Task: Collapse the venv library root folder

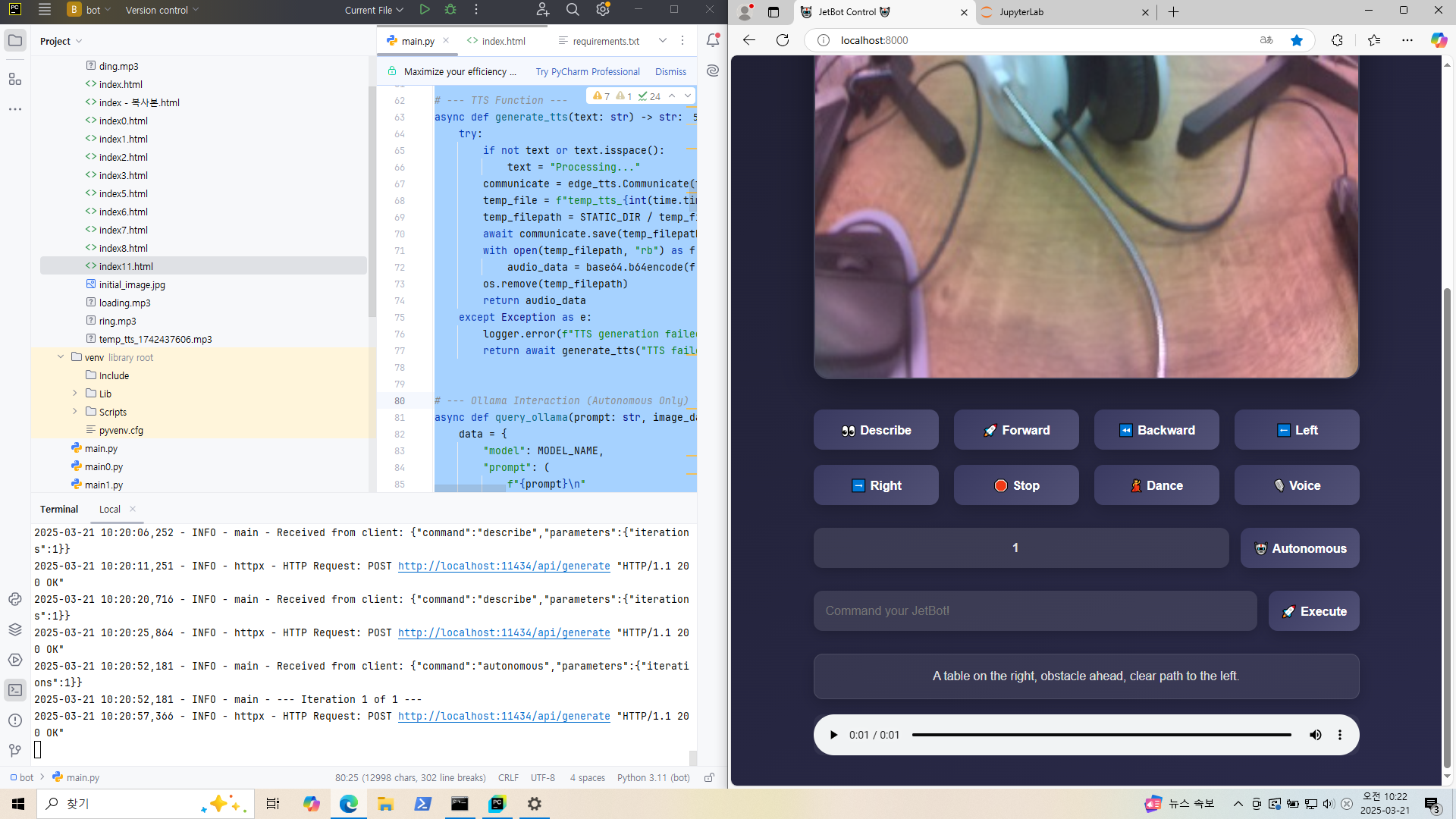Action: point(61,357)
